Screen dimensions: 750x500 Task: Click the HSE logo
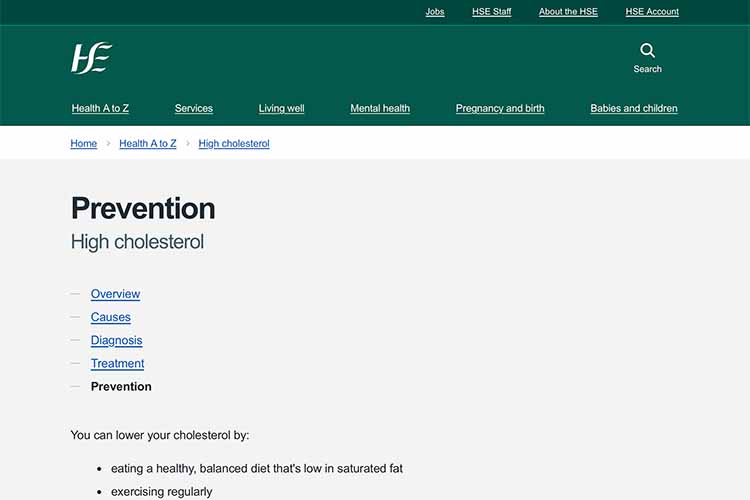(x=91, y=58)
